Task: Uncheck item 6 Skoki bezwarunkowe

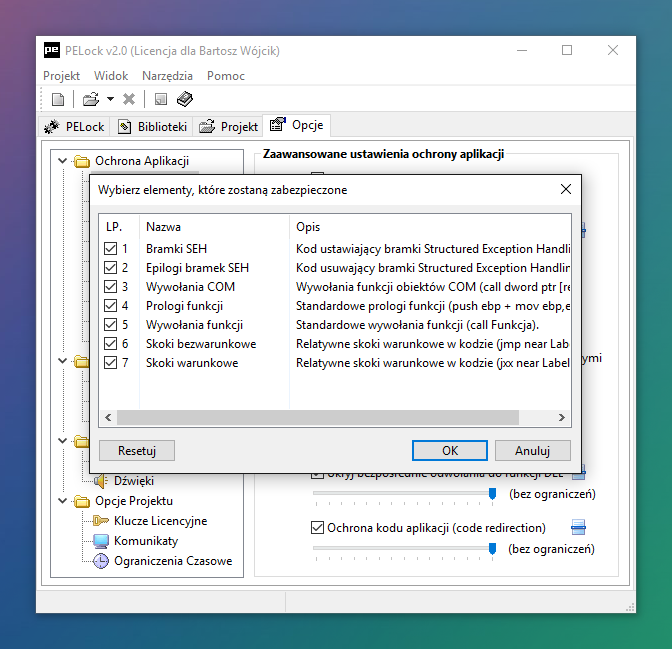Action: point(111,344)
